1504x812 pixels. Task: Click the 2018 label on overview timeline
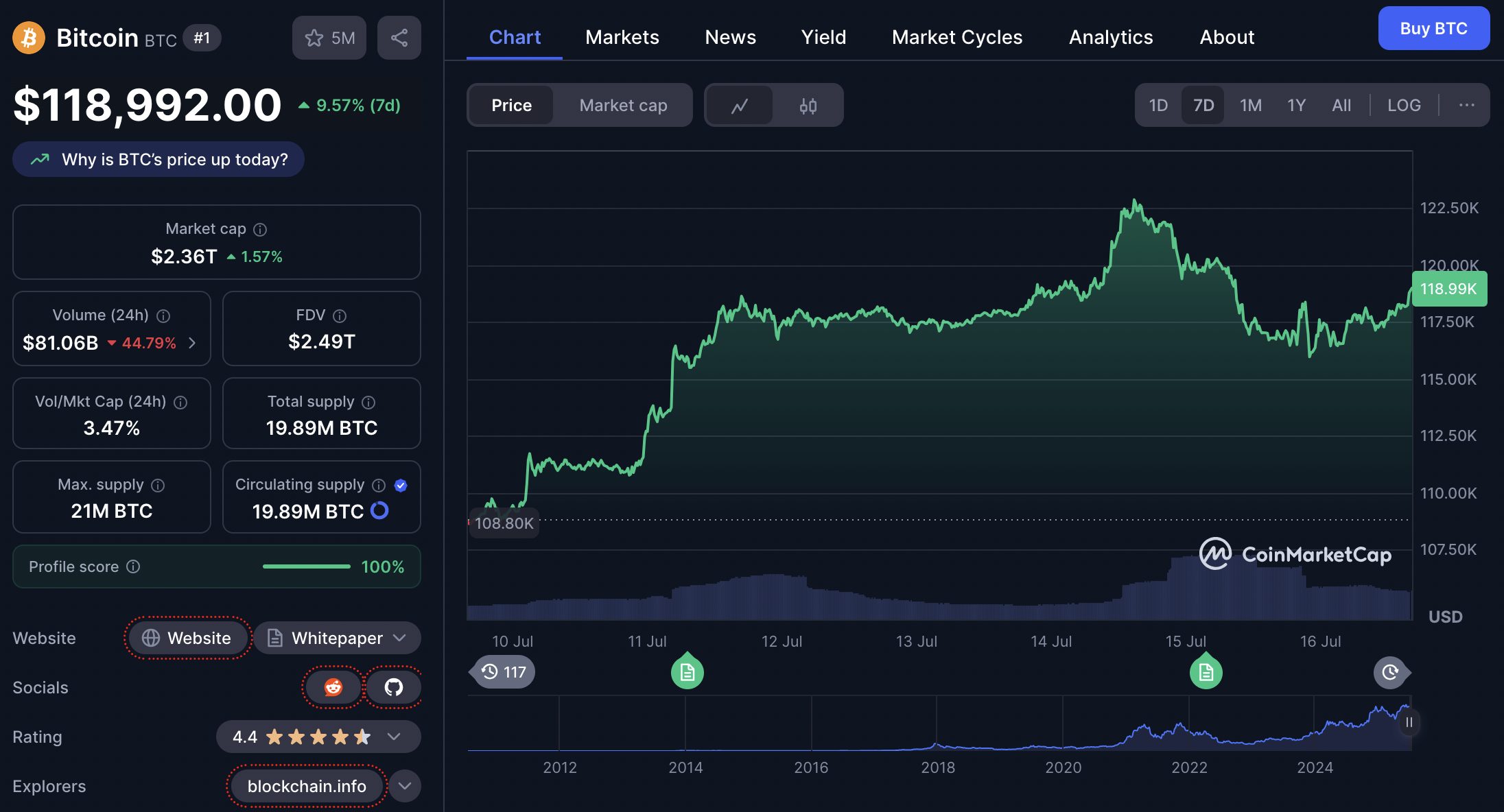tap(937, 767)
